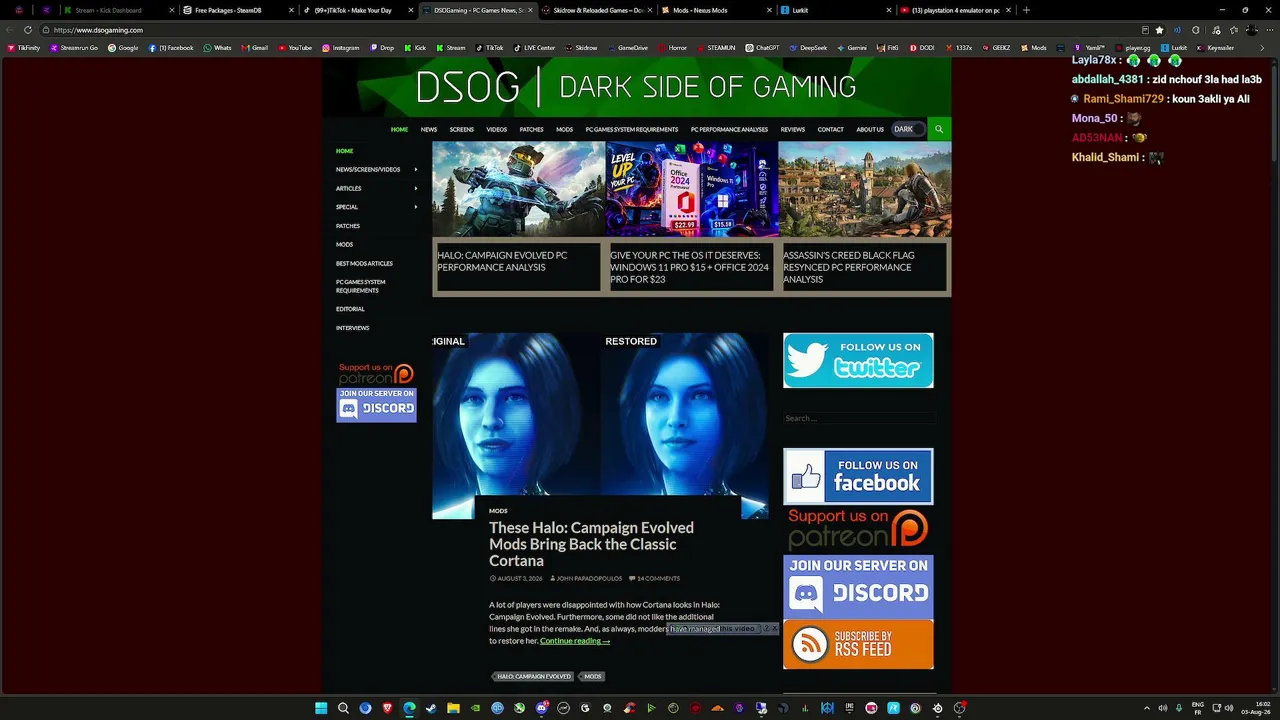The width and height of the screenshot is (1280, 720).
Task: Go to Videos in the top navigation
Action: pos(497,129)
